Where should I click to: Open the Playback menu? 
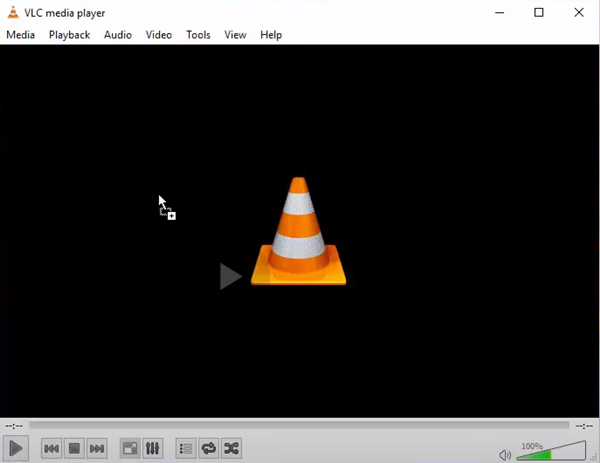(69, 35)
